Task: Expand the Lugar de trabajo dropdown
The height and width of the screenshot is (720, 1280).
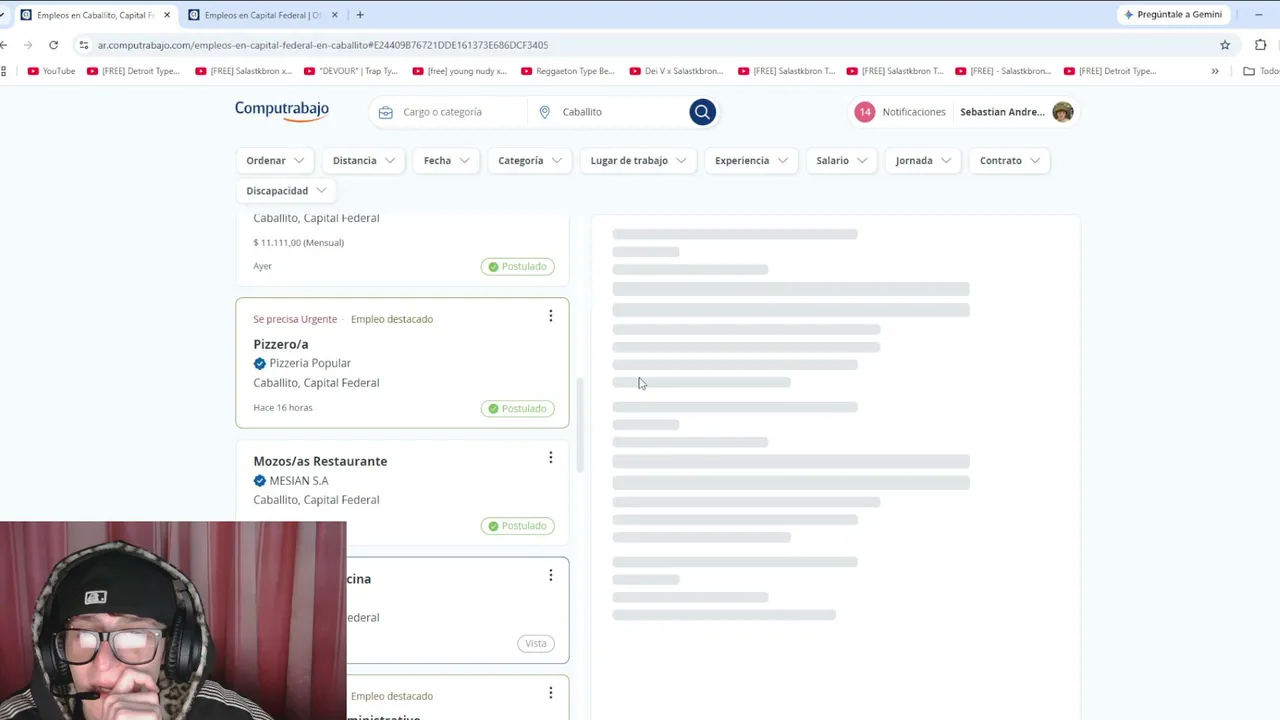Action: click(x=638, y=160)
